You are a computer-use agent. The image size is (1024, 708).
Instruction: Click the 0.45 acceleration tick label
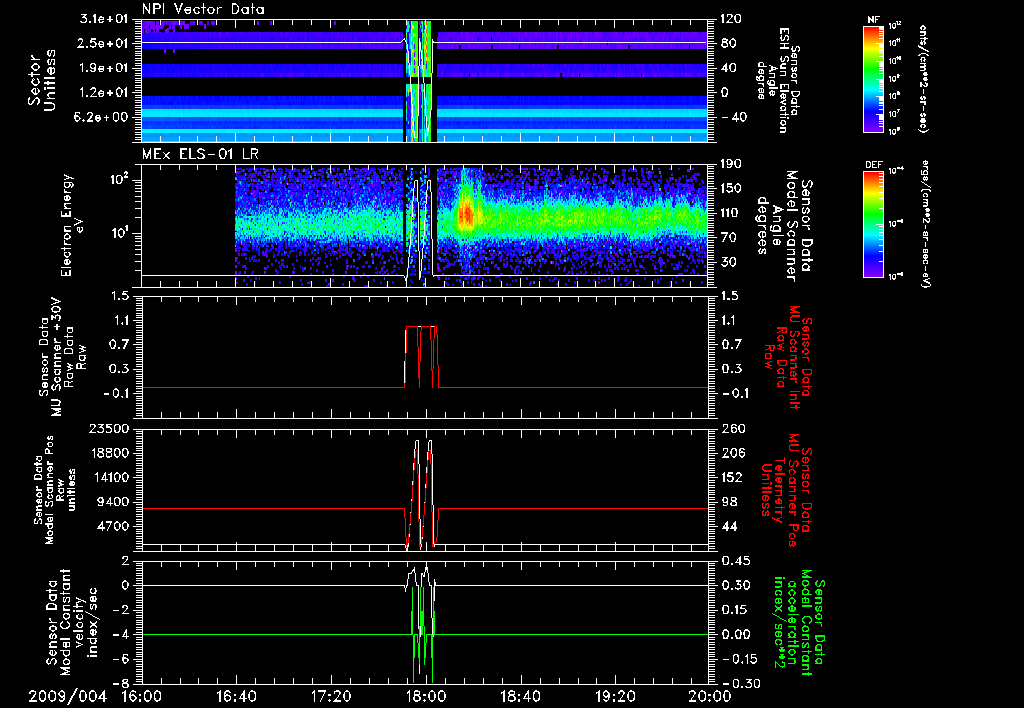tap(734, 561)
